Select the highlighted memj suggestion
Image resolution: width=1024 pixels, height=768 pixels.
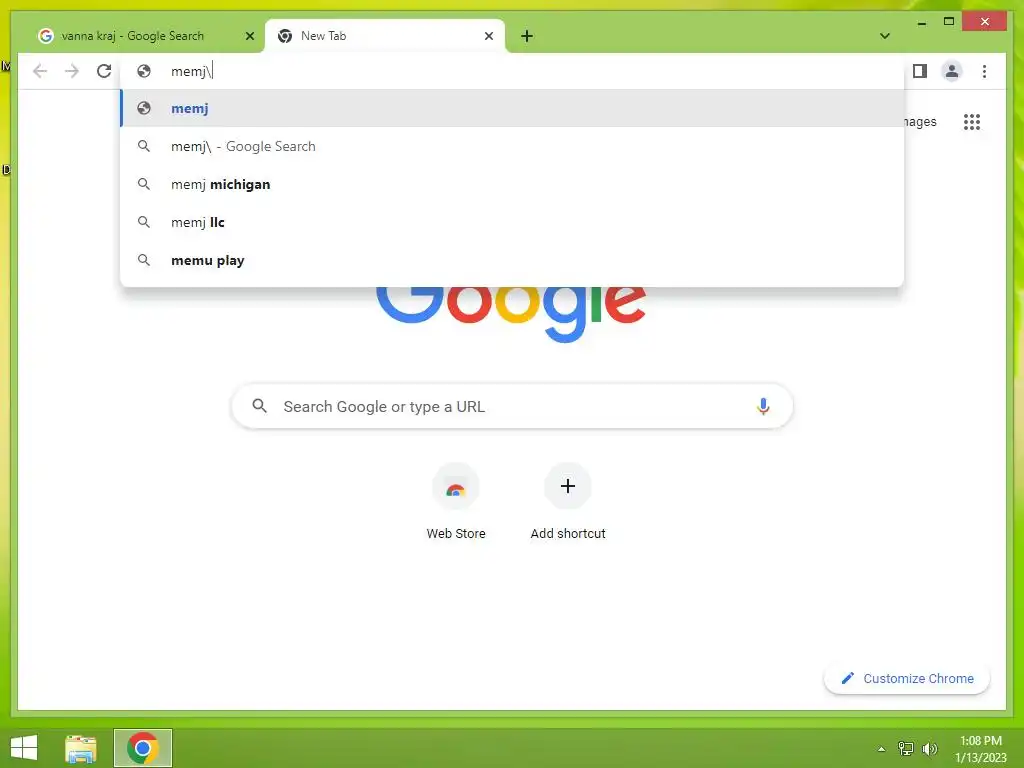[513, 108]
